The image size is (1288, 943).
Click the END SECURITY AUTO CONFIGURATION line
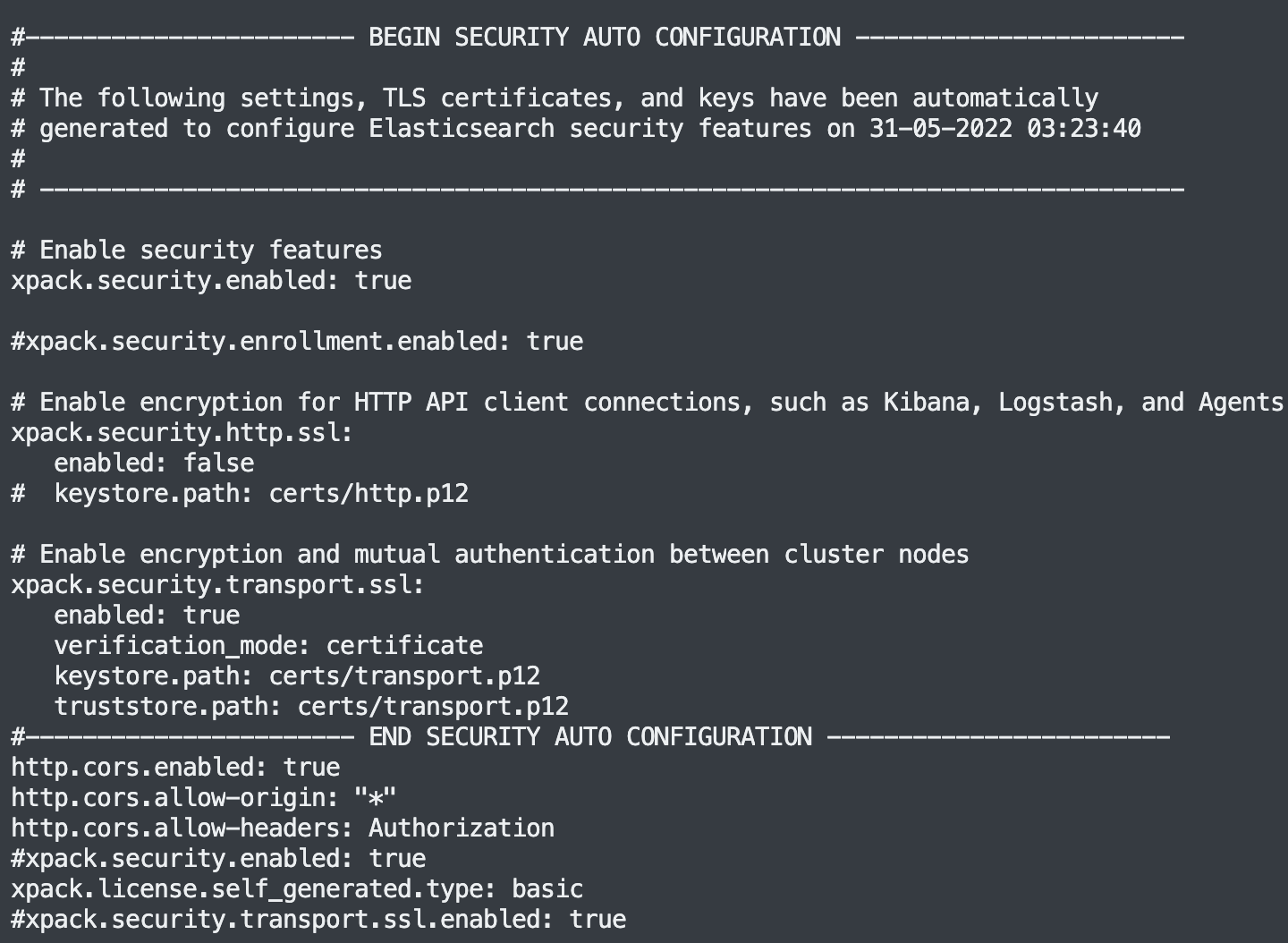[x=590, y=737]
